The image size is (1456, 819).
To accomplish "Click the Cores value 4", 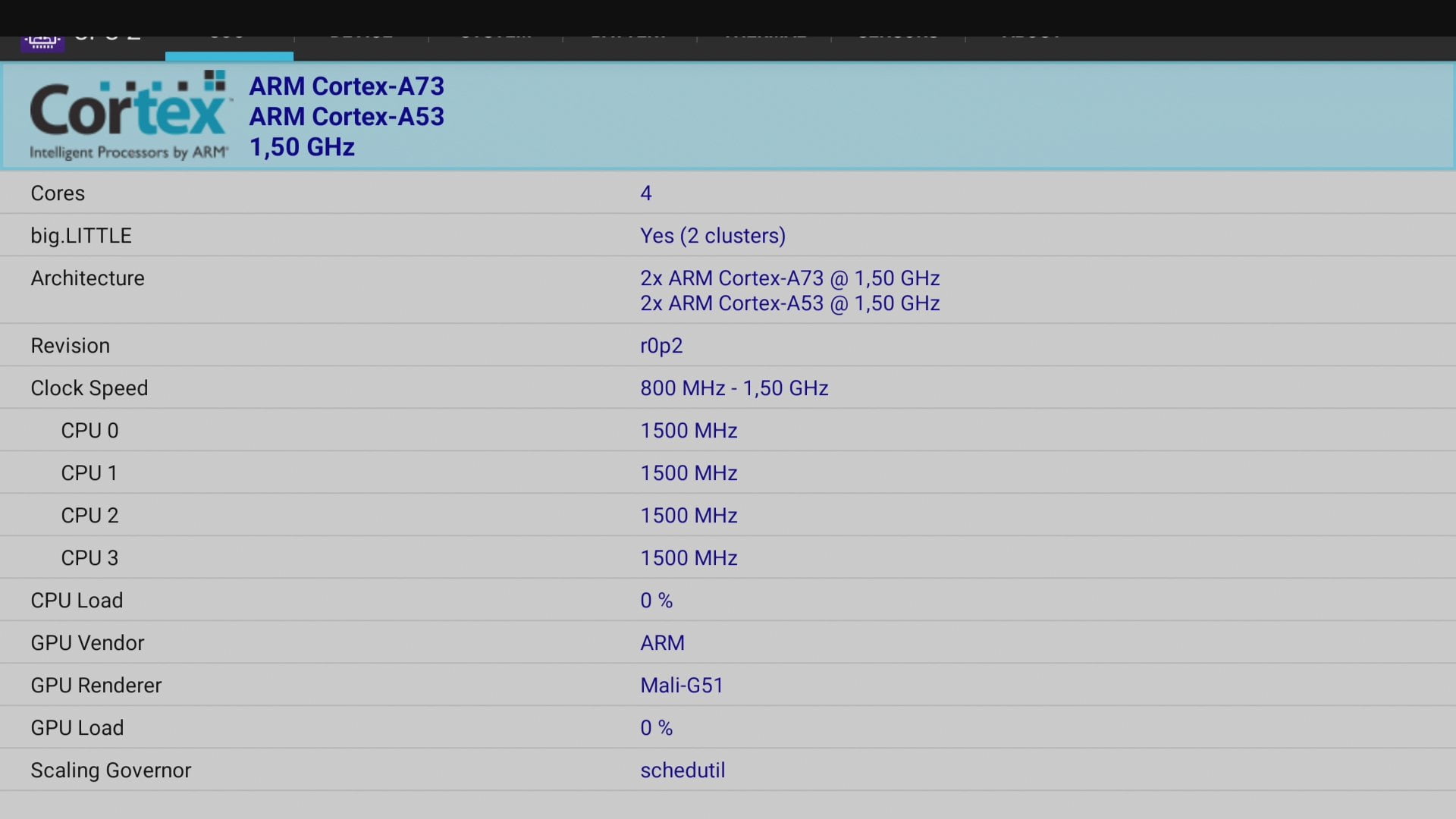I will point(646,193).
